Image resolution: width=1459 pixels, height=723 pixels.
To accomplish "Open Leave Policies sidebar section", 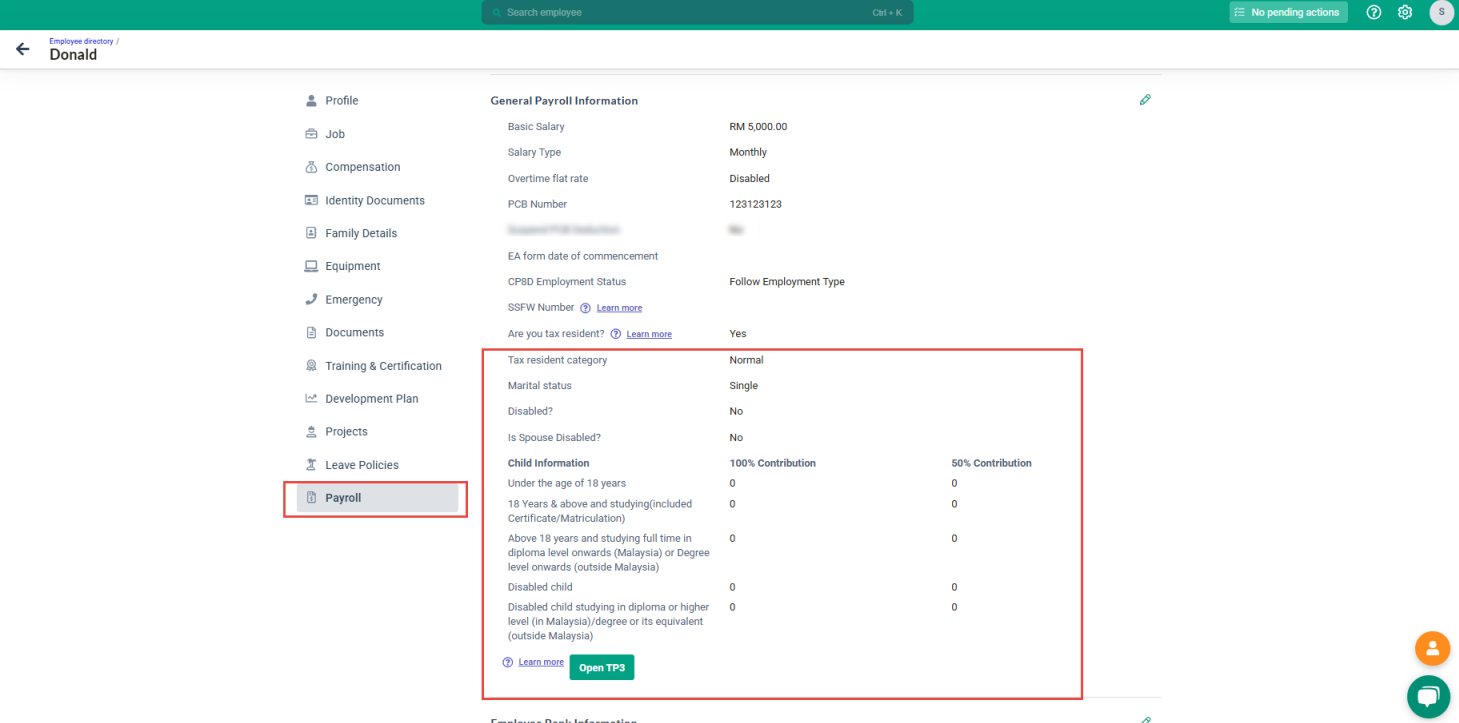I will 361,465.
